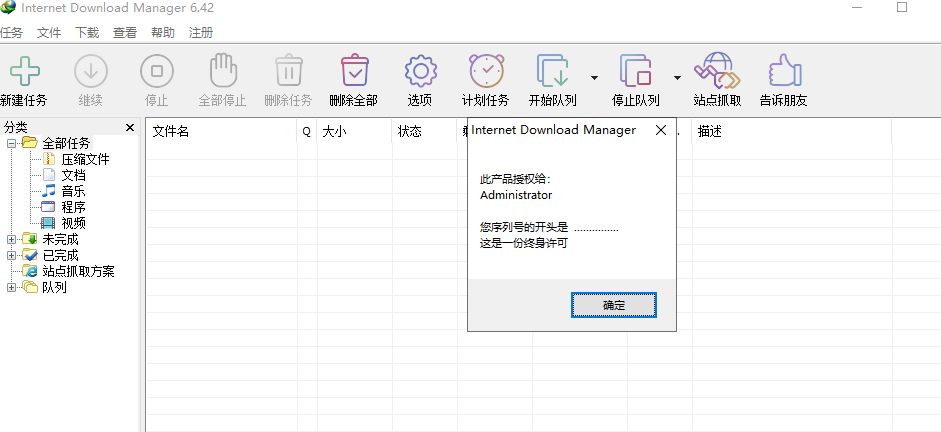Open 站点抓取方案 tree entry
The image size is (941, 432).
coord(78,271)
